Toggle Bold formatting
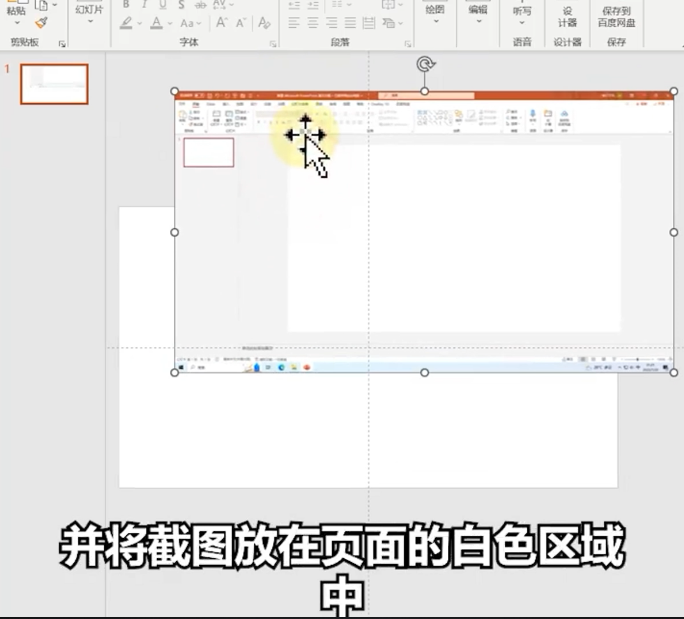This screenshot has width=684, height=619. pyautogui.click(x=126, y=4)
